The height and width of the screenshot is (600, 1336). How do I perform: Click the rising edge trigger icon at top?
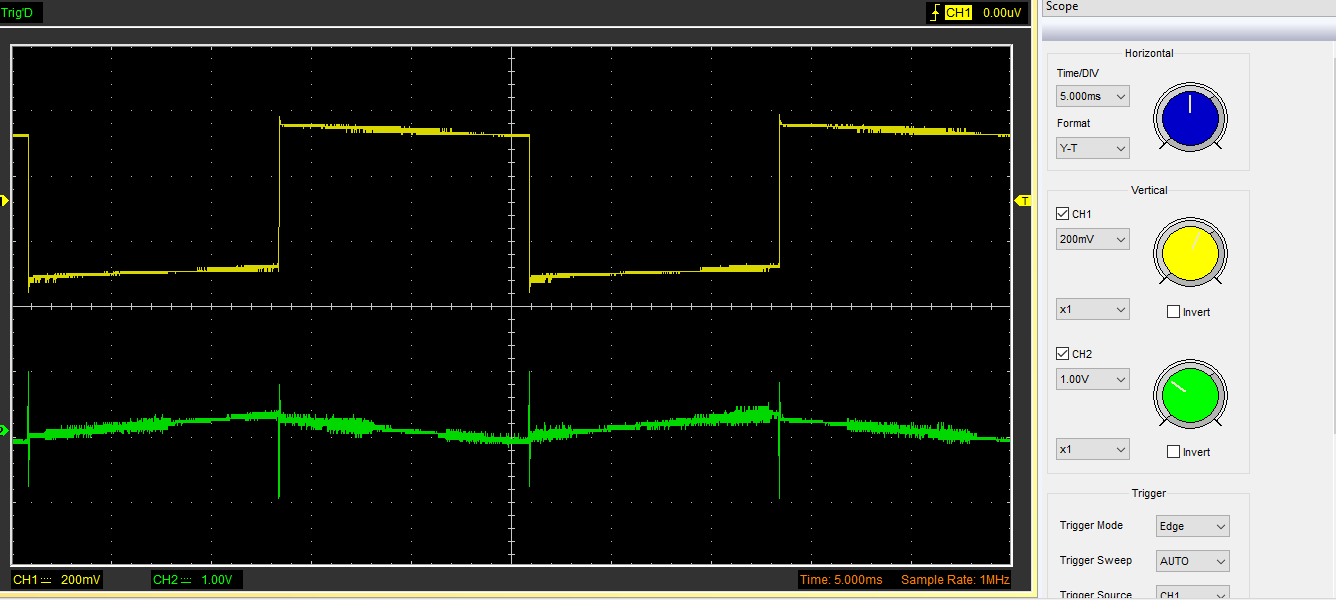[x=934, y=13]
